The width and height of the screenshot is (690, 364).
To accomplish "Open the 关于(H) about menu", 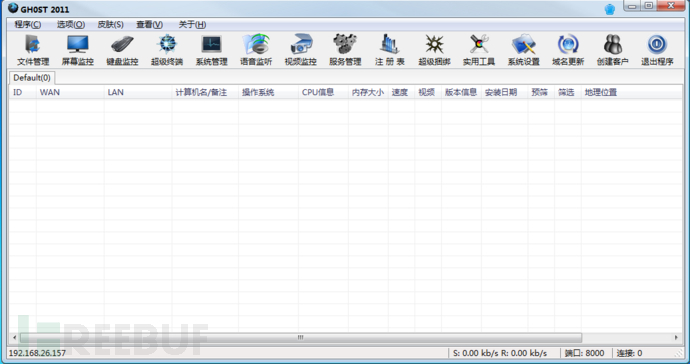I will 192,25.
